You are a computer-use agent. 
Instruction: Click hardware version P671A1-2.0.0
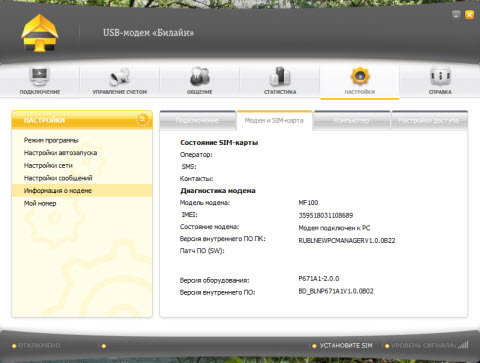coord(319,278)
